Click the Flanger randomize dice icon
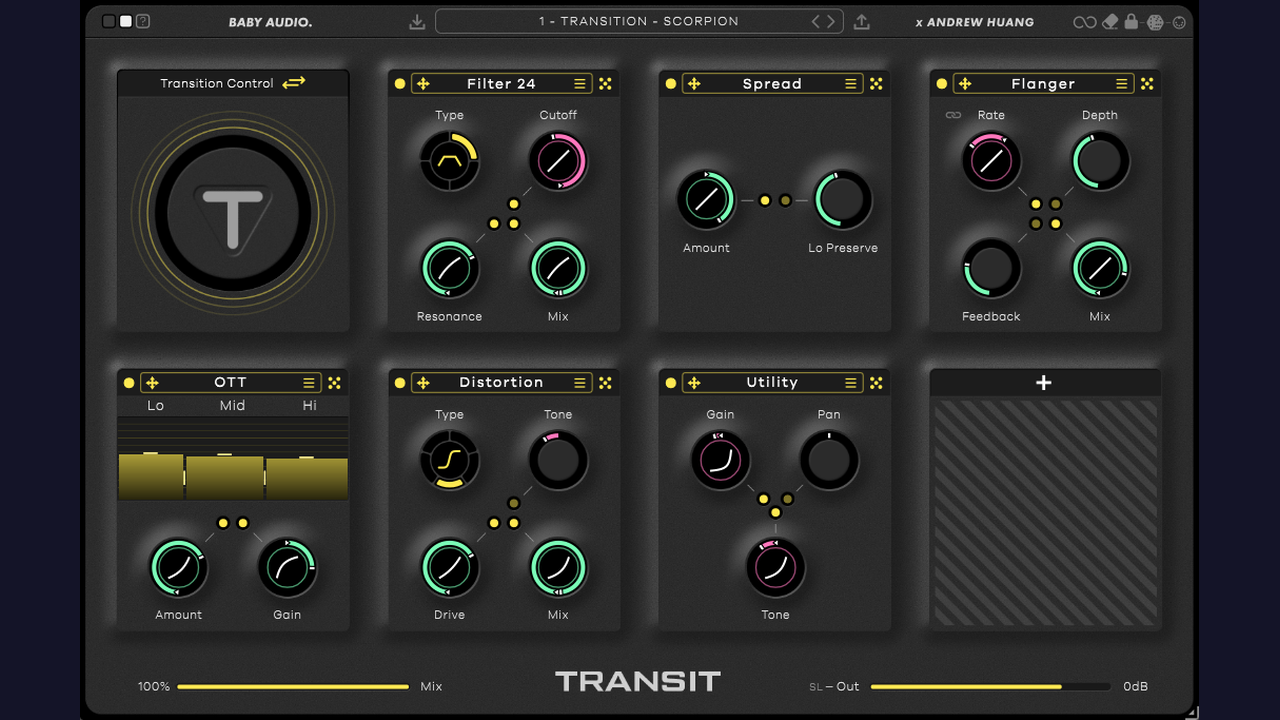Screen dimensions: 1280x720 [x=1147, y=84]
